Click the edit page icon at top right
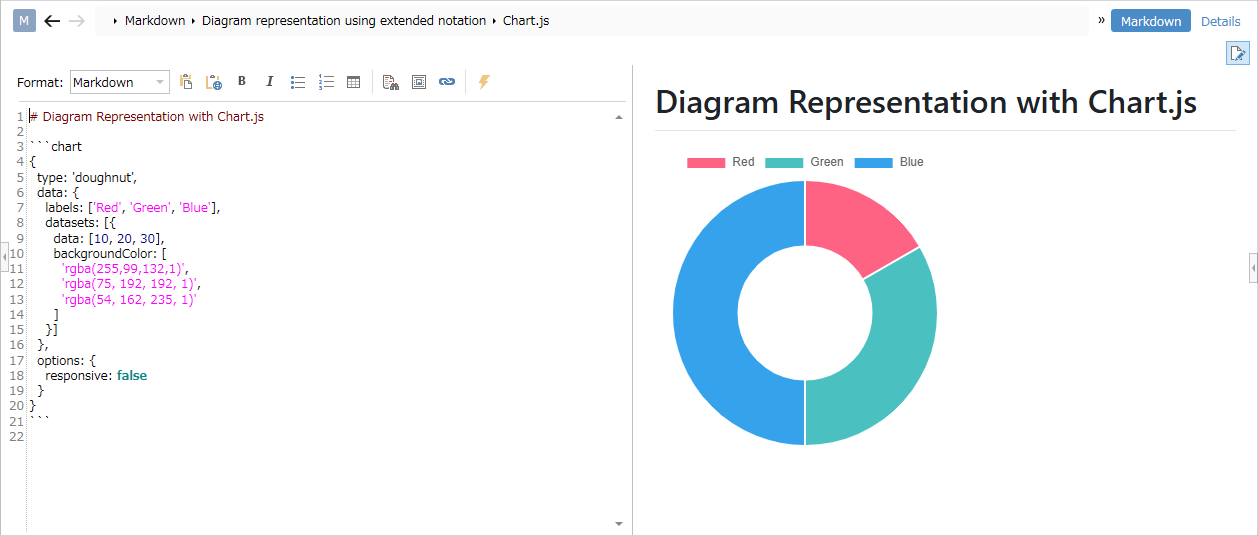1258x536 pixels. (1238, 54)
